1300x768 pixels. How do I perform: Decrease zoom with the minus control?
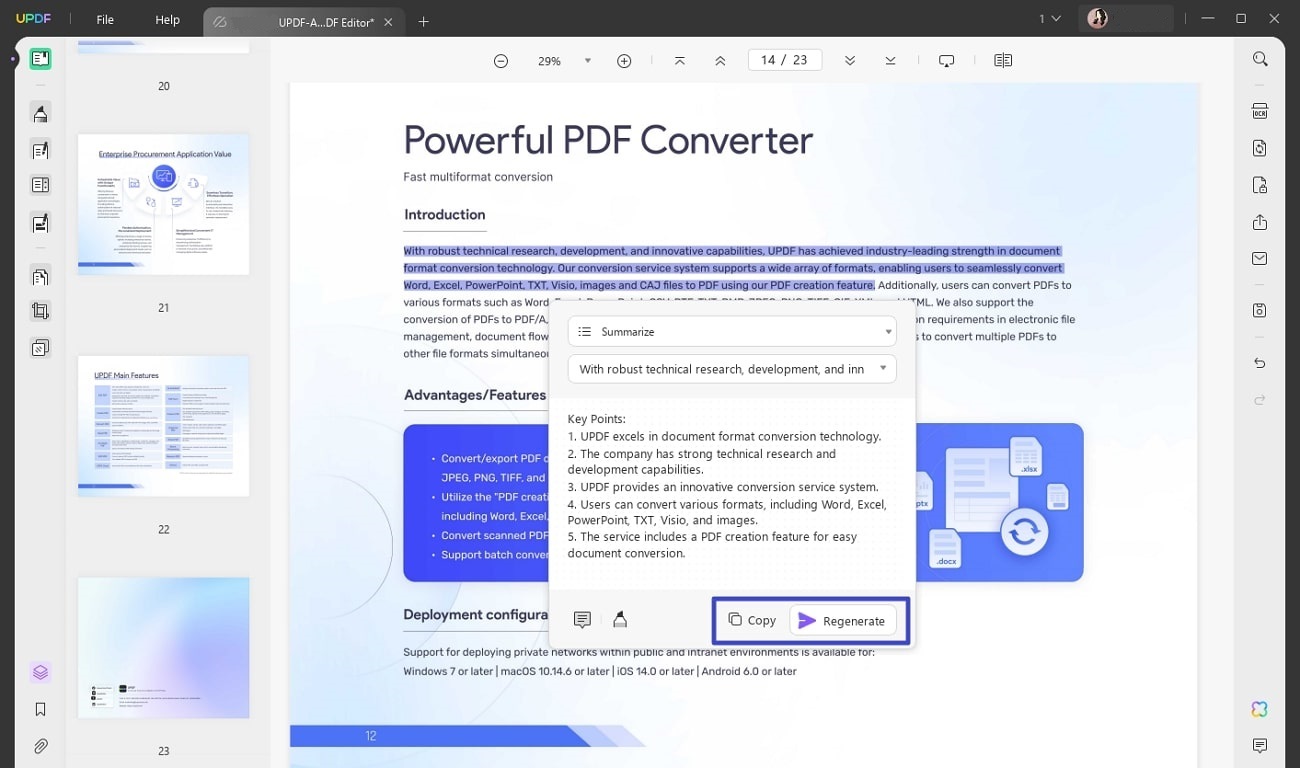[501, 60]
